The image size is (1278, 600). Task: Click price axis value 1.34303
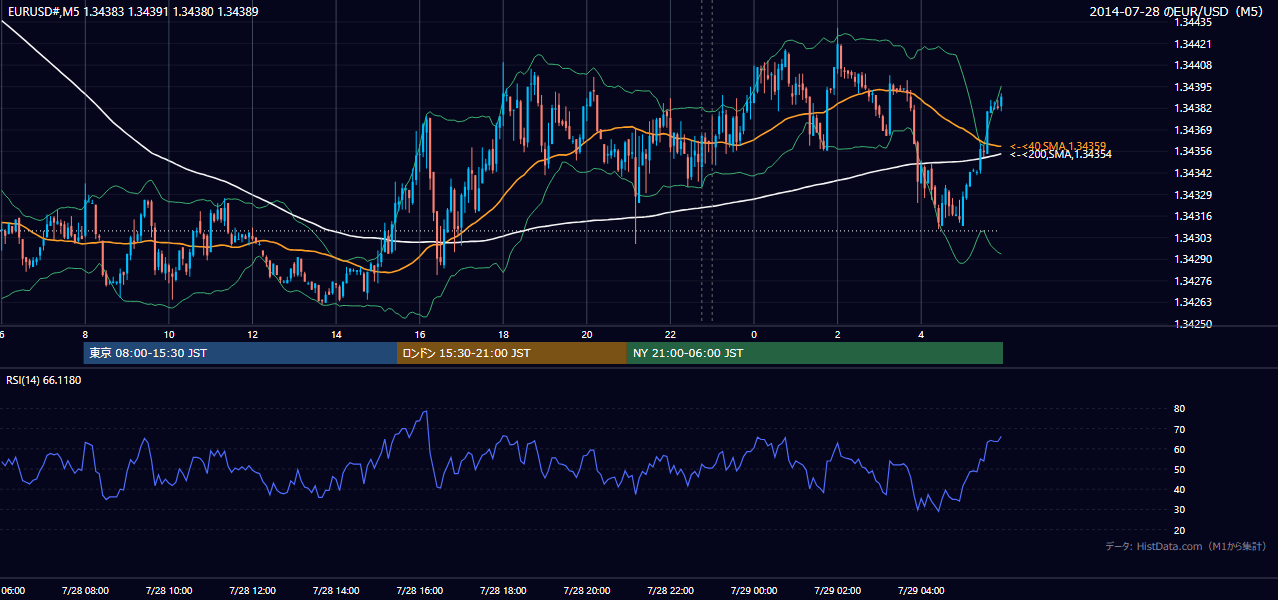1194,238
